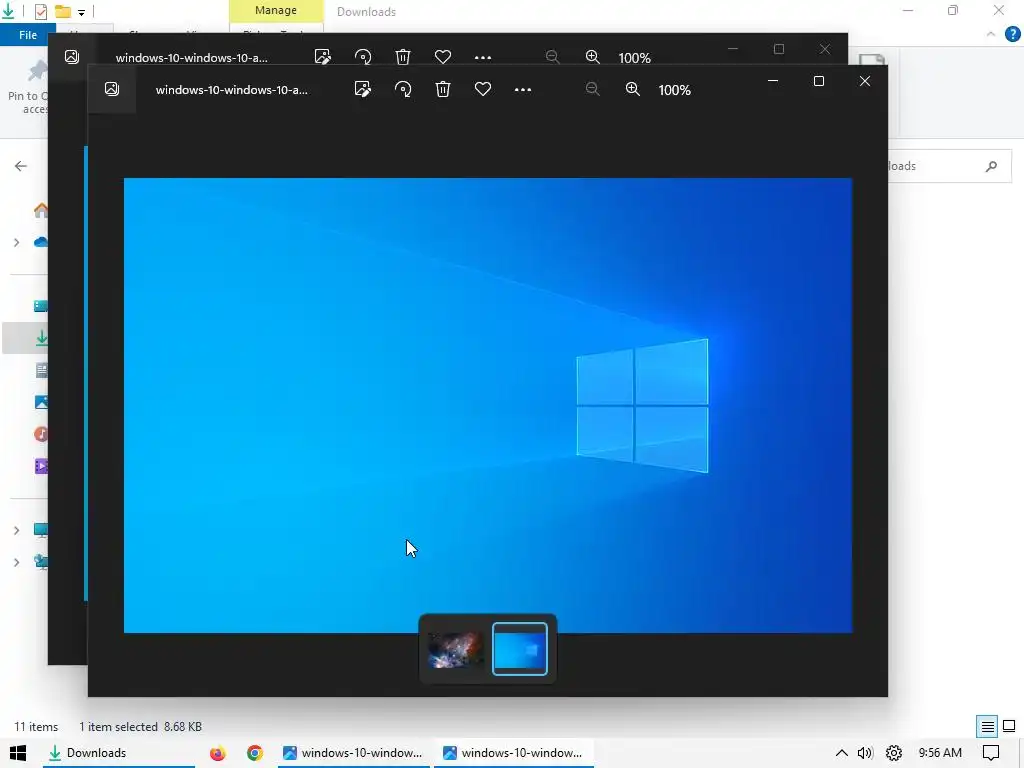
Task: Select the Windows wallpaper thumbnail in filmstrip
Action: tap(520, 649)
